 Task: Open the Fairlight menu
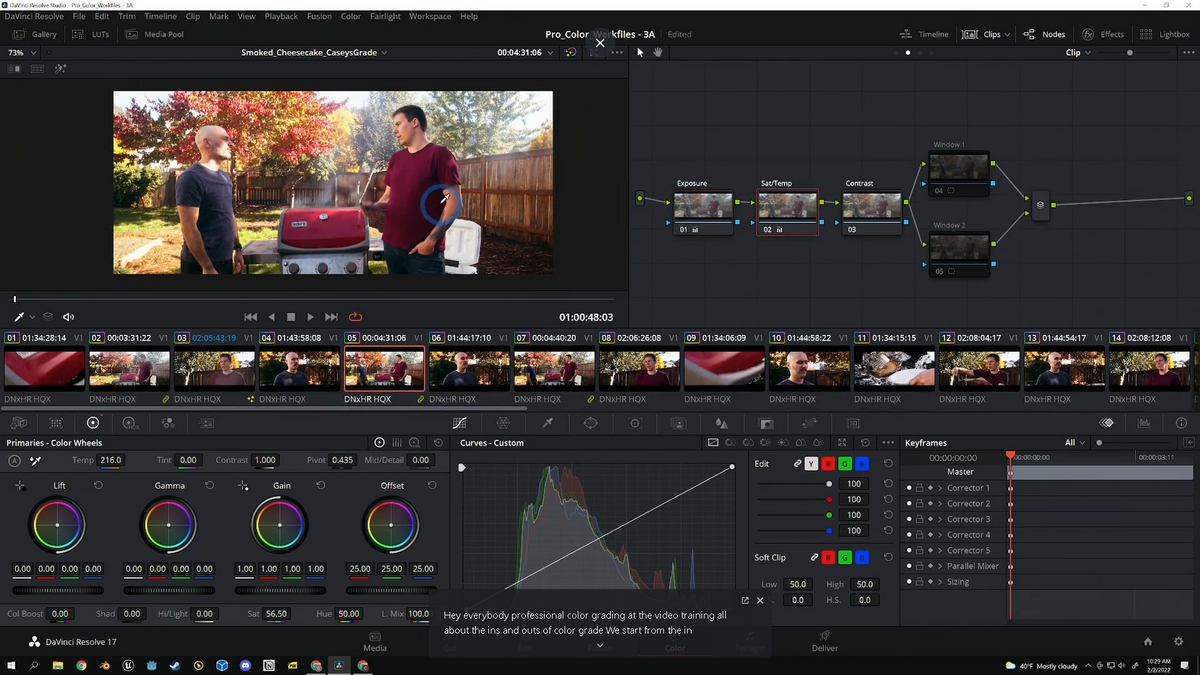(385, 16)
